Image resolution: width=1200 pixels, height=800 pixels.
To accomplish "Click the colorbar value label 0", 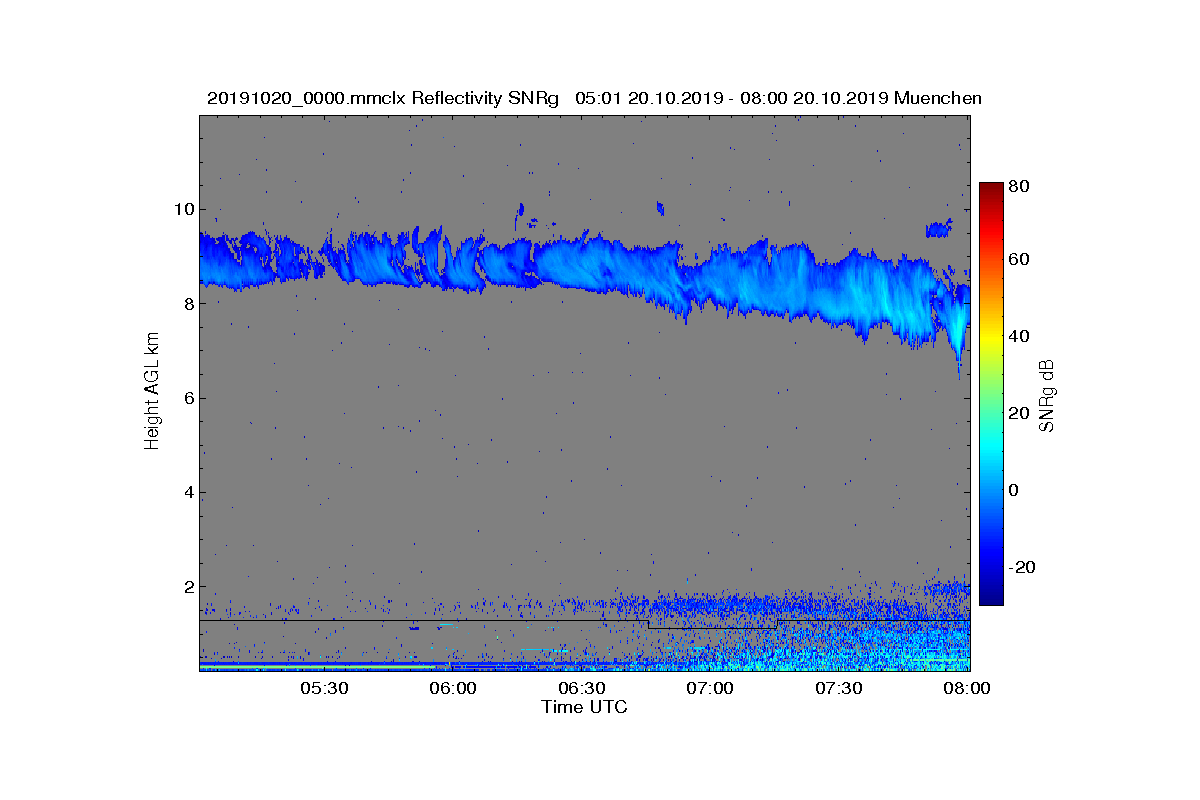I will (1015, 491).
